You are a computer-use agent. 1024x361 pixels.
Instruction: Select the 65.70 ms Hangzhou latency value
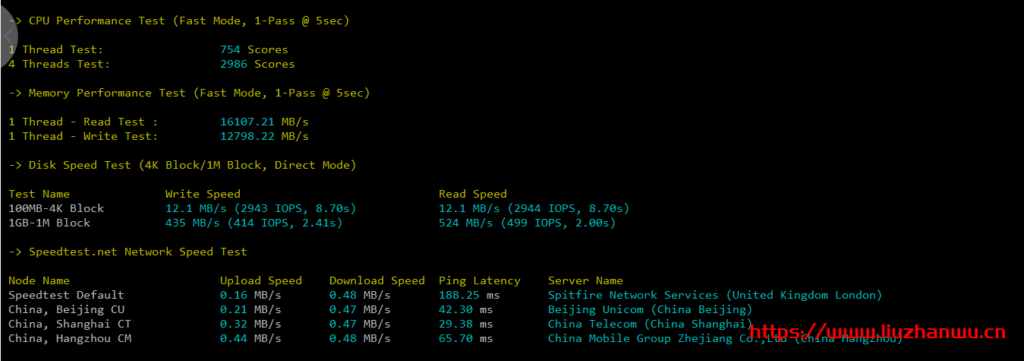tap(466, 338)
